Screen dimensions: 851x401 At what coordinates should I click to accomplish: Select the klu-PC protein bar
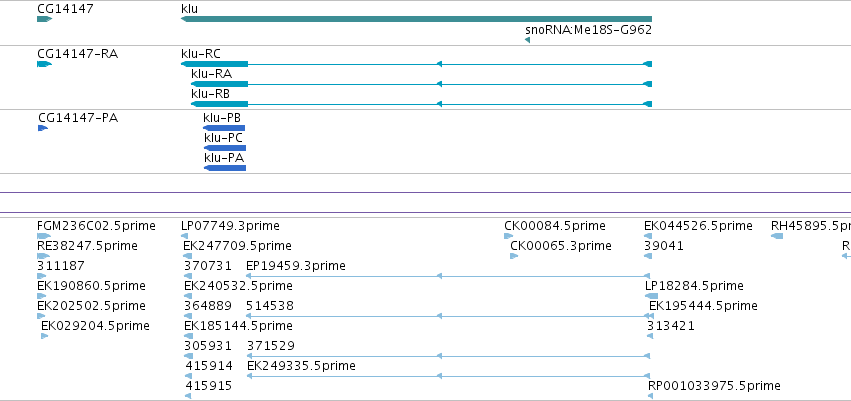click(225, 148)
